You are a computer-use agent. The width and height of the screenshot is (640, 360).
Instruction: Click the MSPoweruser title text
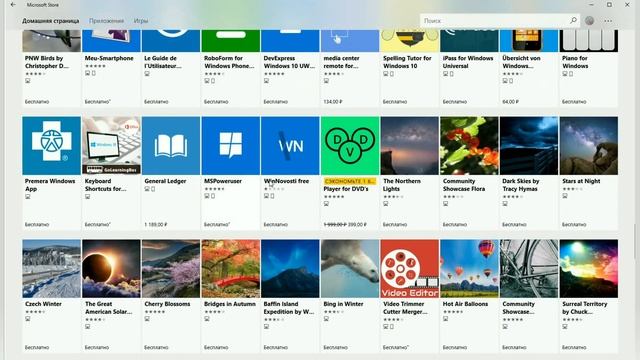coord(223,181)
